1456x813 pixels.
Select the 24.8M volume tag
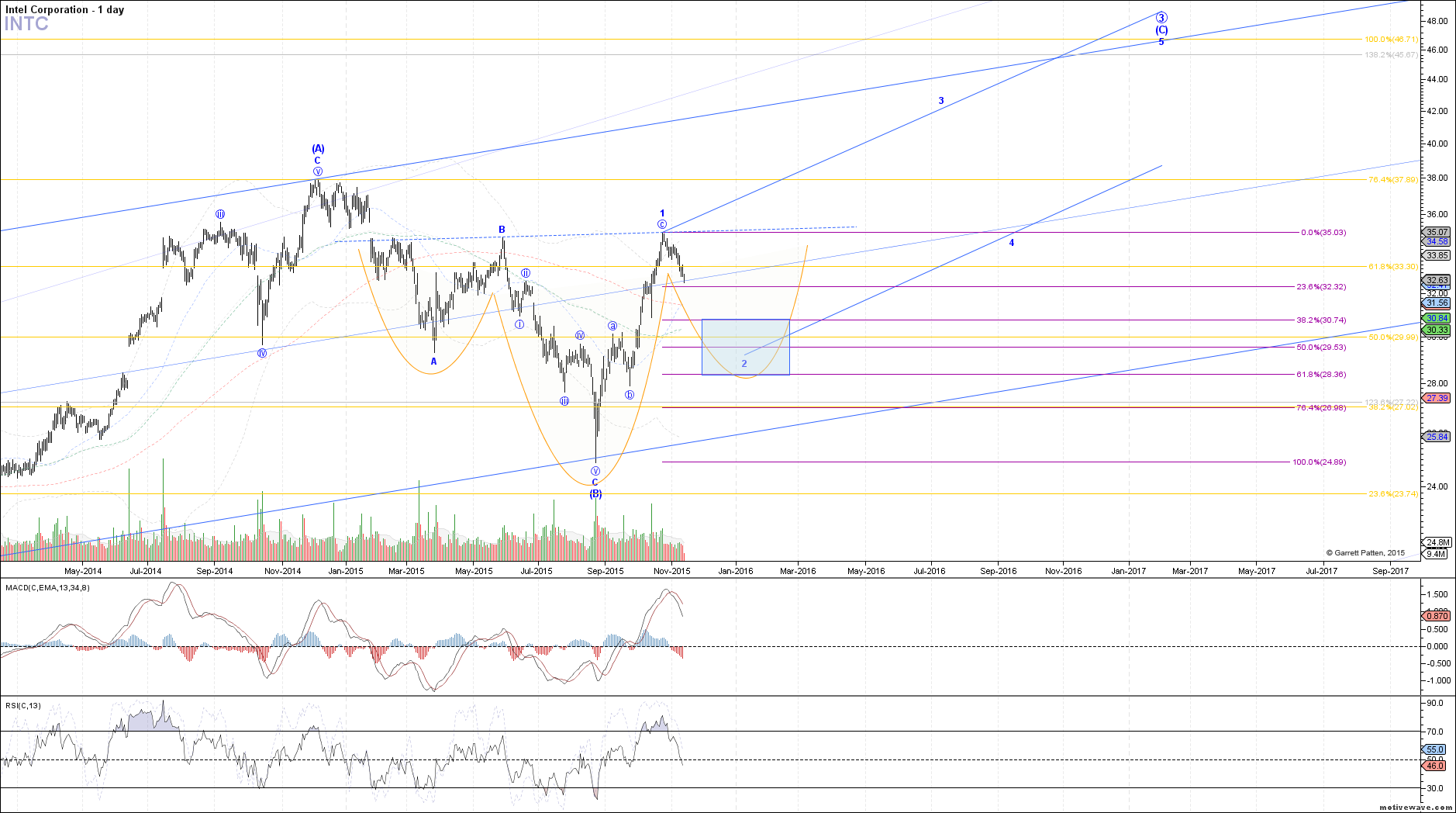point(1437,542)
